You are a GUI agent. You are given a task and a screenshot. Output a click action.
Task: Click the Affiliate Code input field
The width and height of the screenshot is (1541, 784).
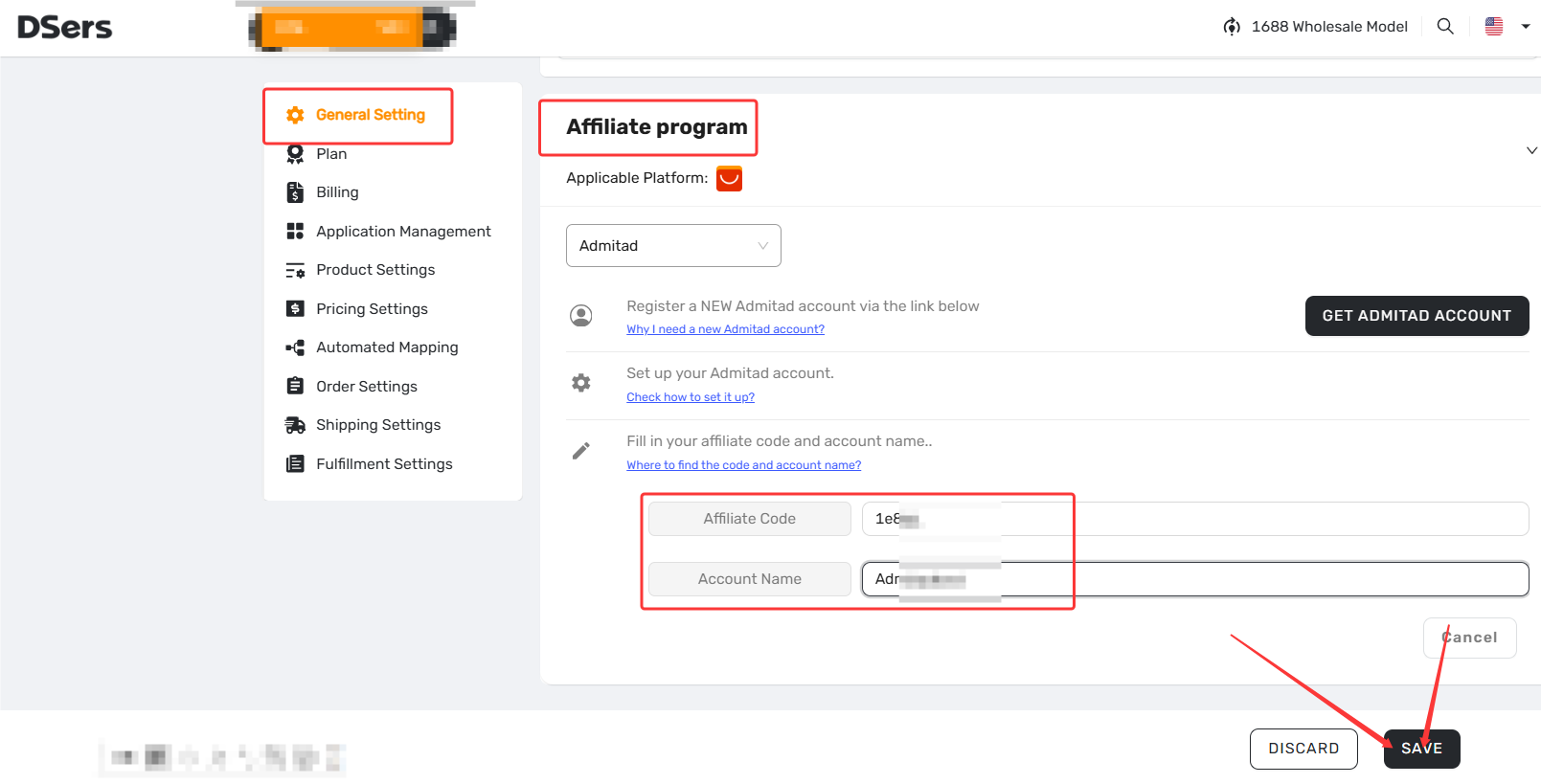click(1195, 519)
